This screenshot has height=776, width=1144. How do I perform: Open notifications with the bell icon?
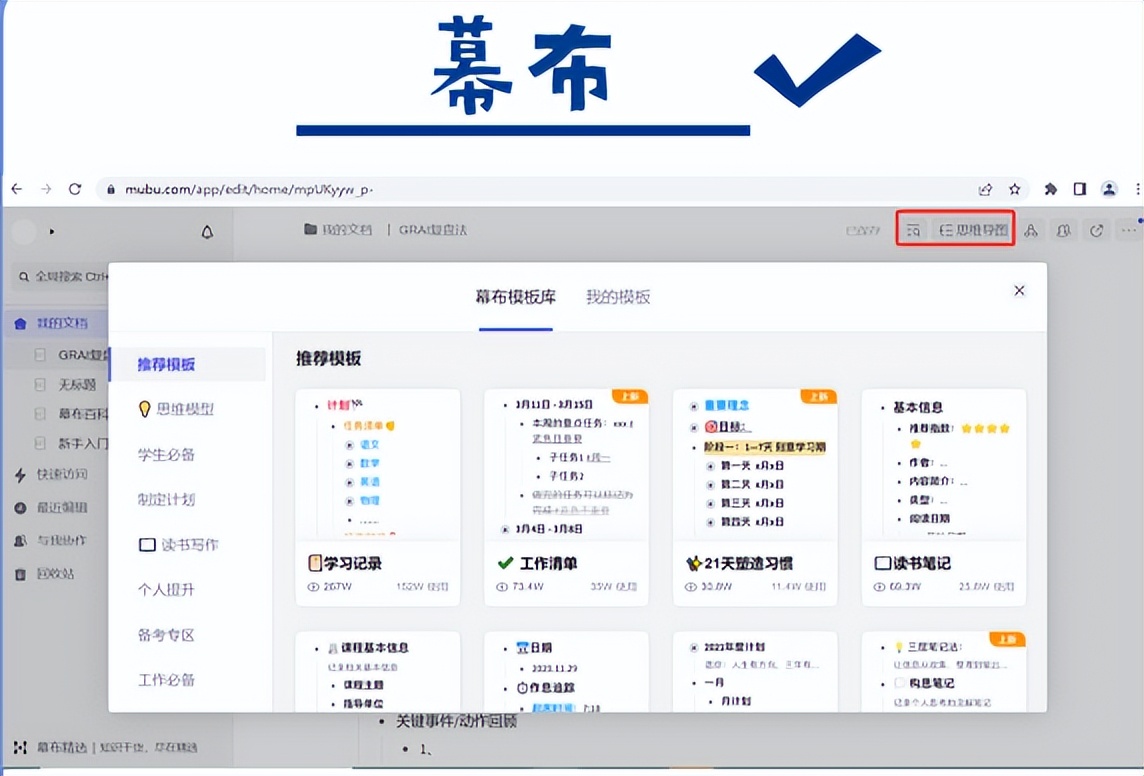pyautogui.click(x=207, y=232)
